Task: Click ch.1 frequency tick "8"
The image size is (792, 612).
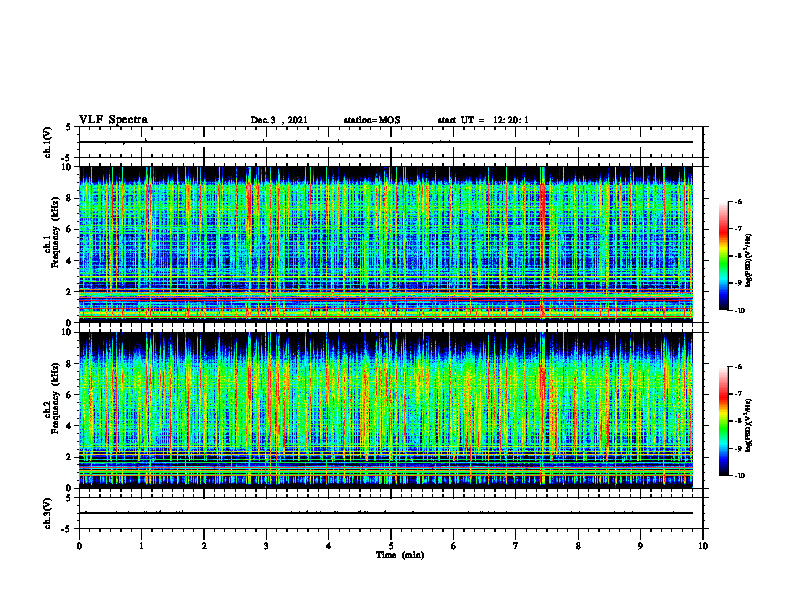Action: pyautogui.click(x=69, y=198)
